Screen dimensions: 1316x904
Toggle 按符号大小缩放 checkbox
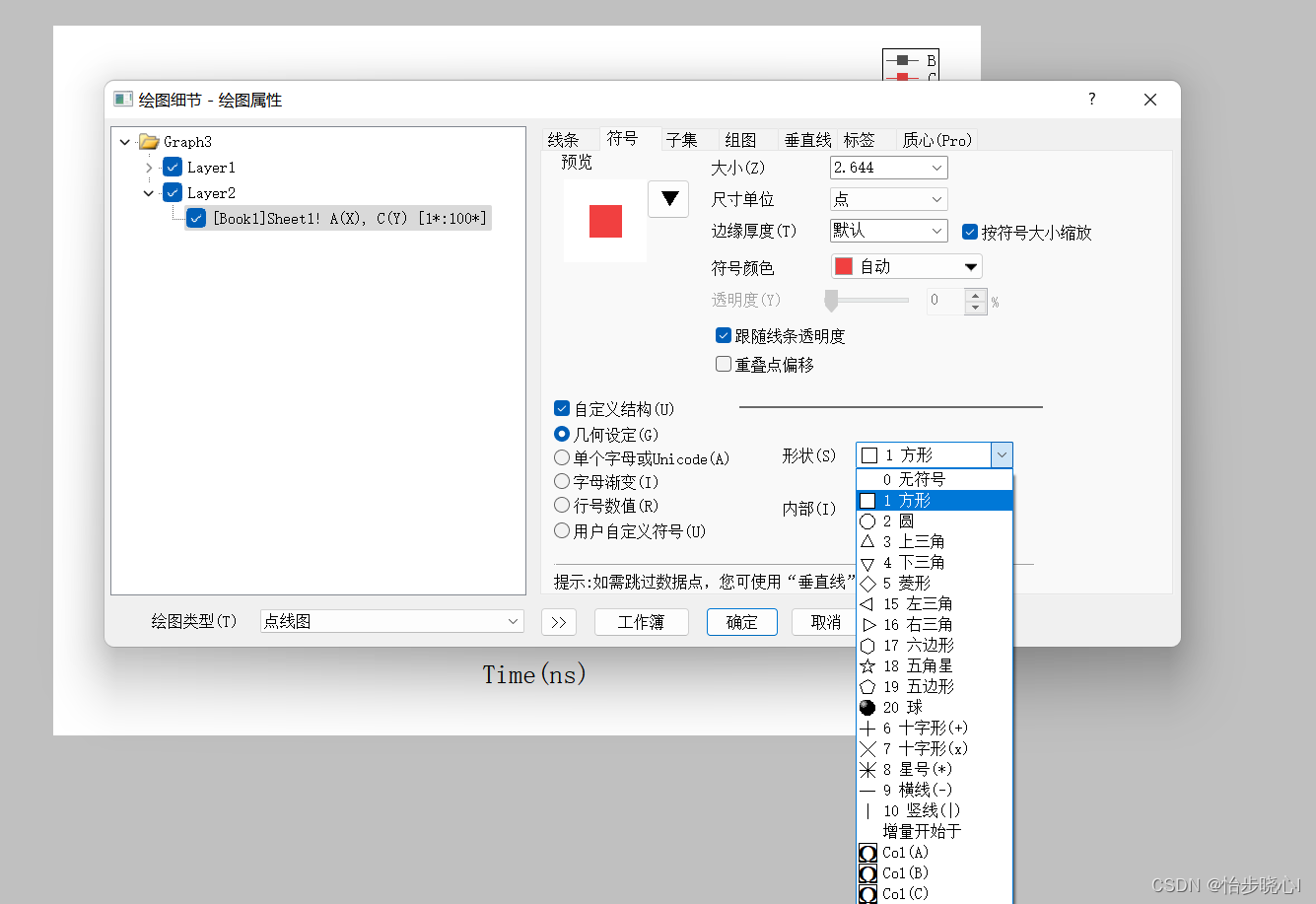coord(969,232)
